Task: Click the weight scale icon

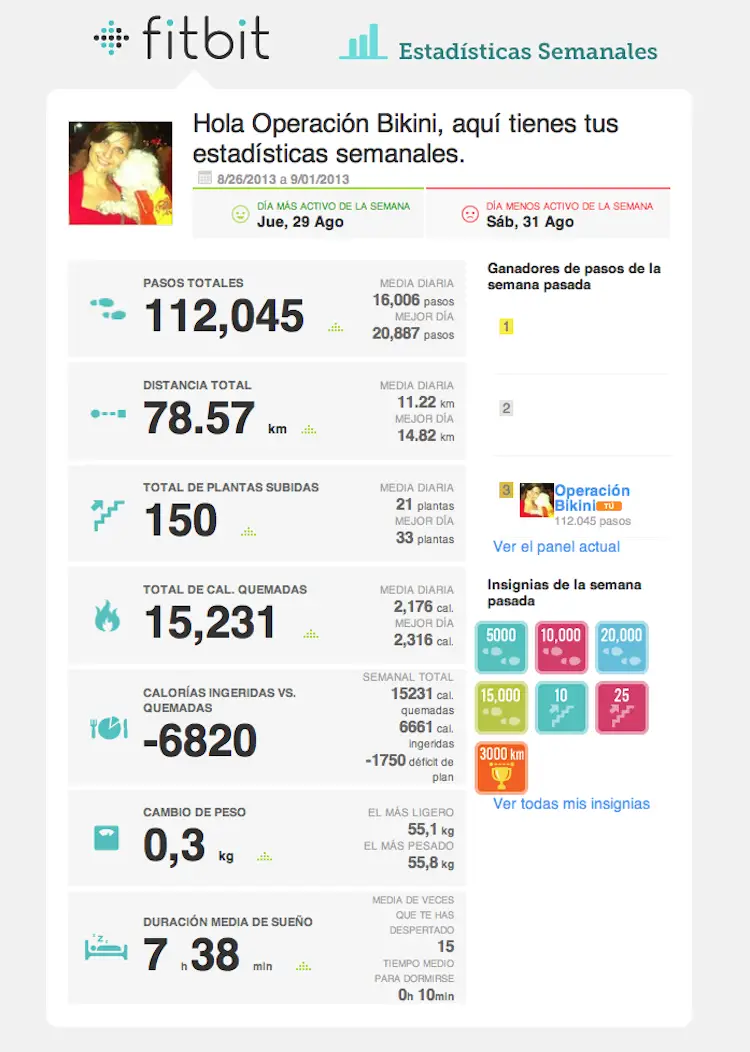Action: tap(107, 838)
